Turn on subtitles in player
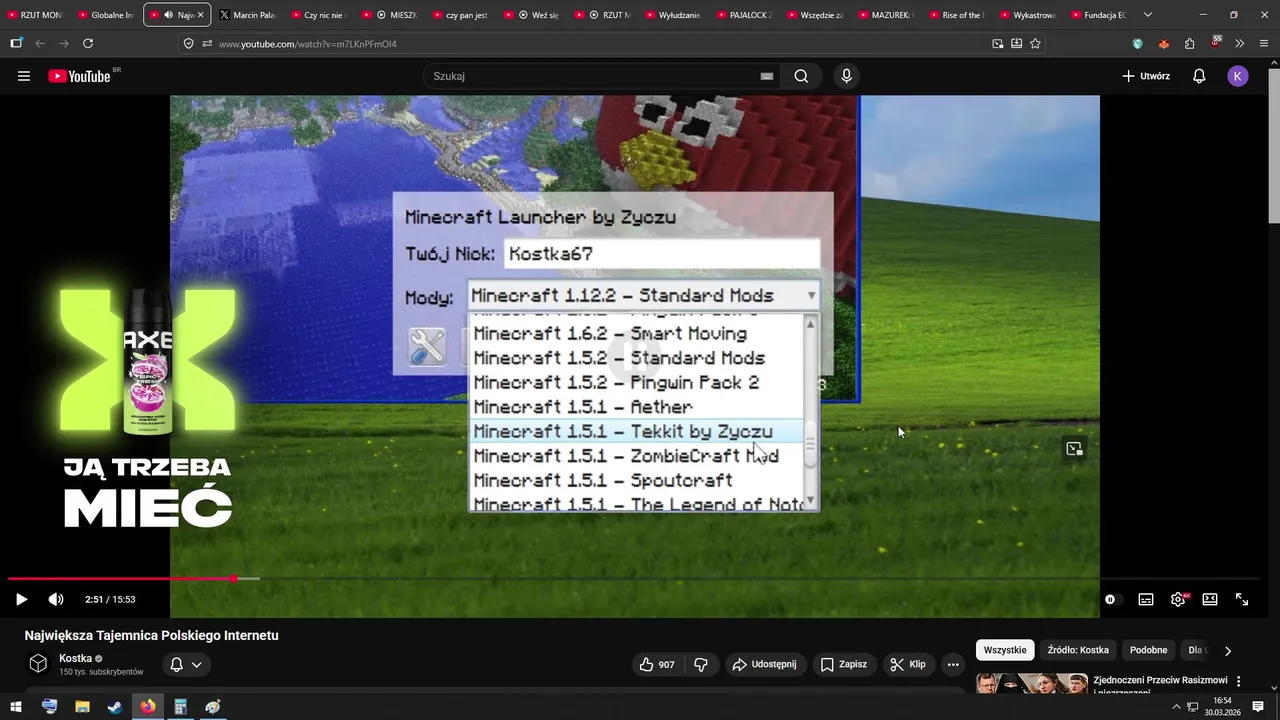 [x=1146, y=599]
